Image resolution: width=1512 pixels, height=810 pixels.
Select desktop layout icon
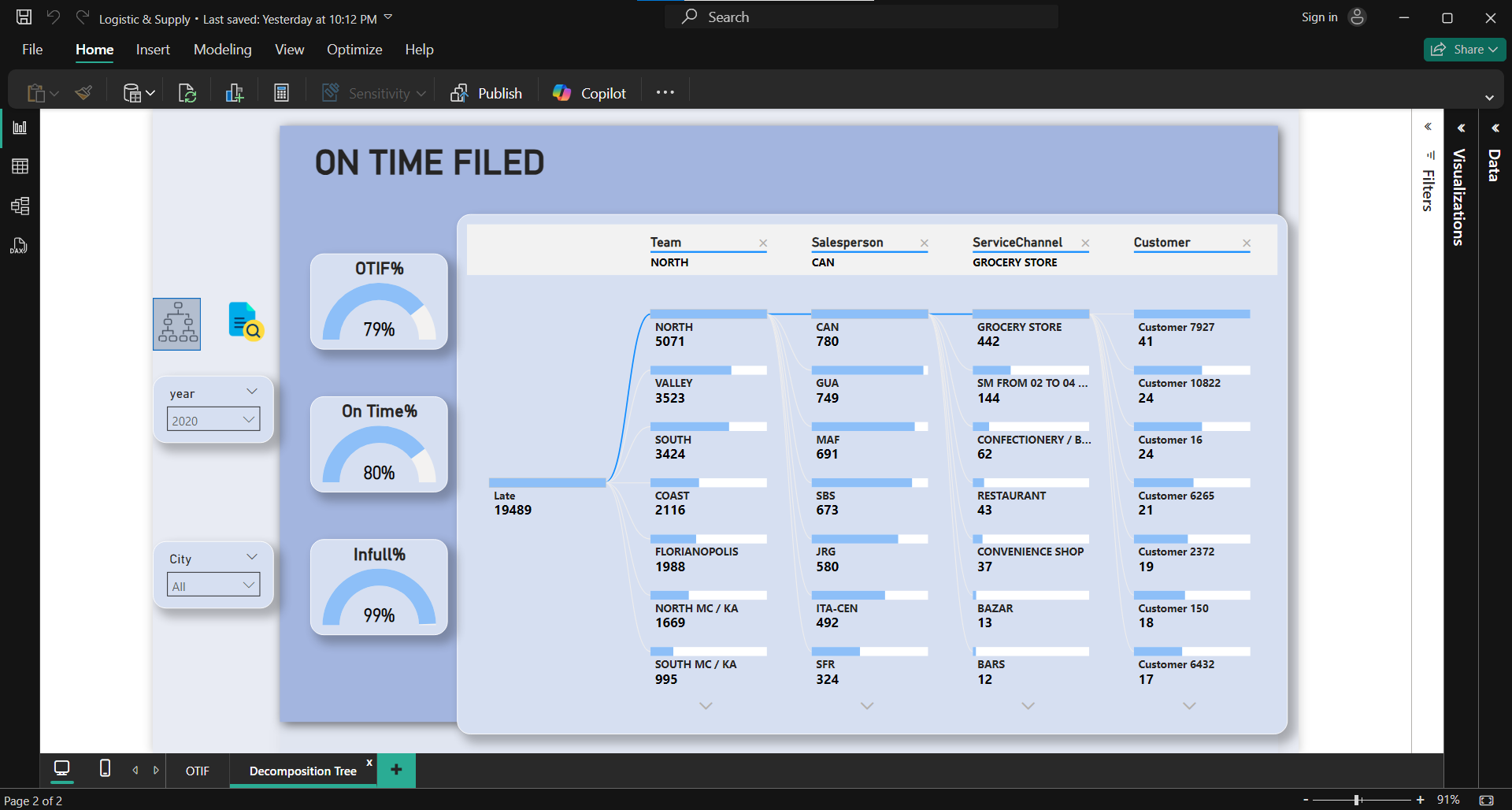62,768
